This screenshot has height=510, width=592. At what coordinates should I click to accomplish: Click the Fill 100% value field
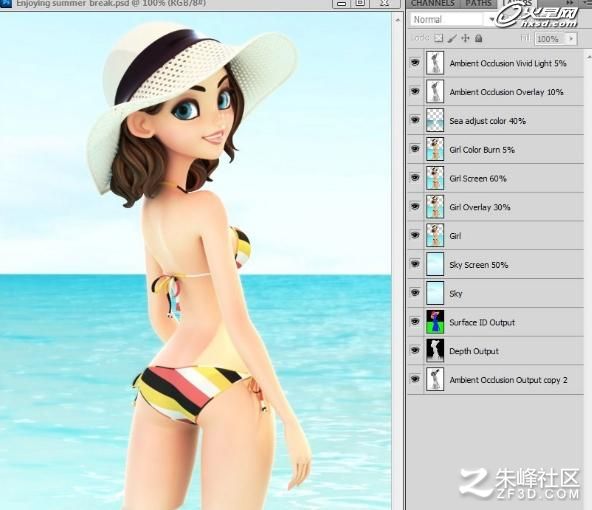[x=550, y=39]
